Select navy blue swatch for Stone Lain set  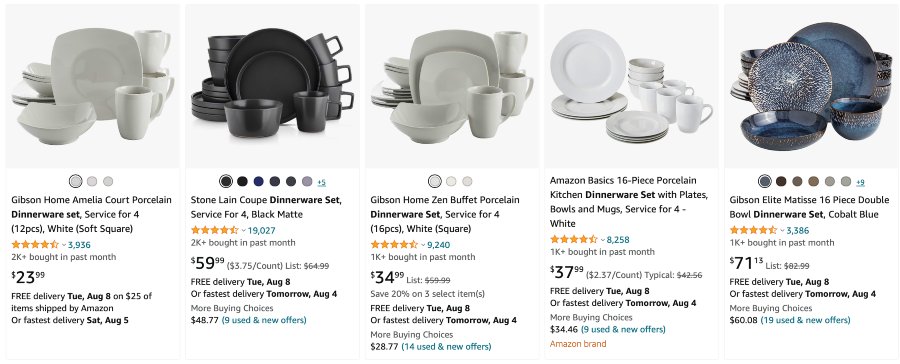258,181
